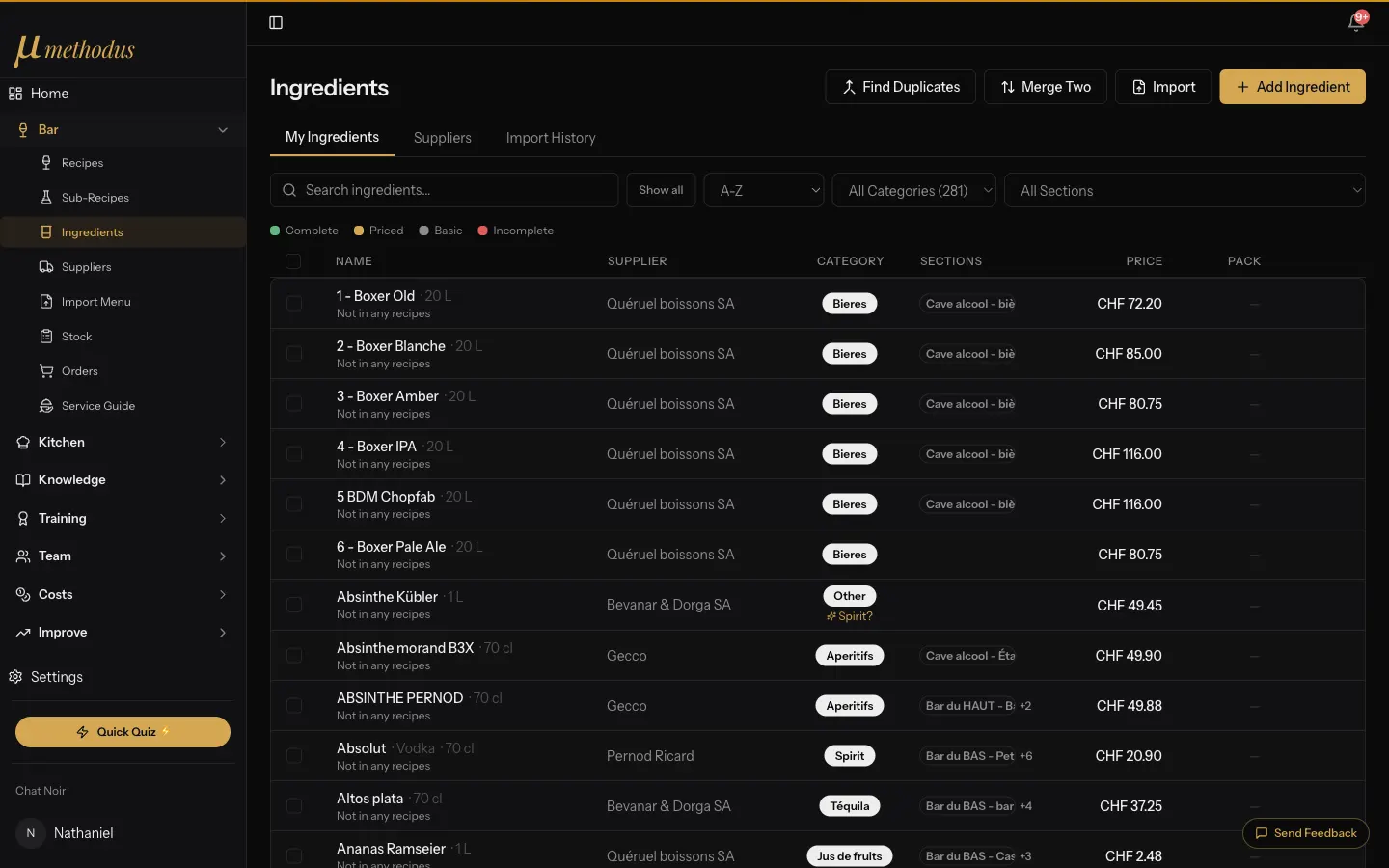The image size is (1389, 868).
Task: Check the 2 - Boxer Blanche row
Action: pos(294,354)
